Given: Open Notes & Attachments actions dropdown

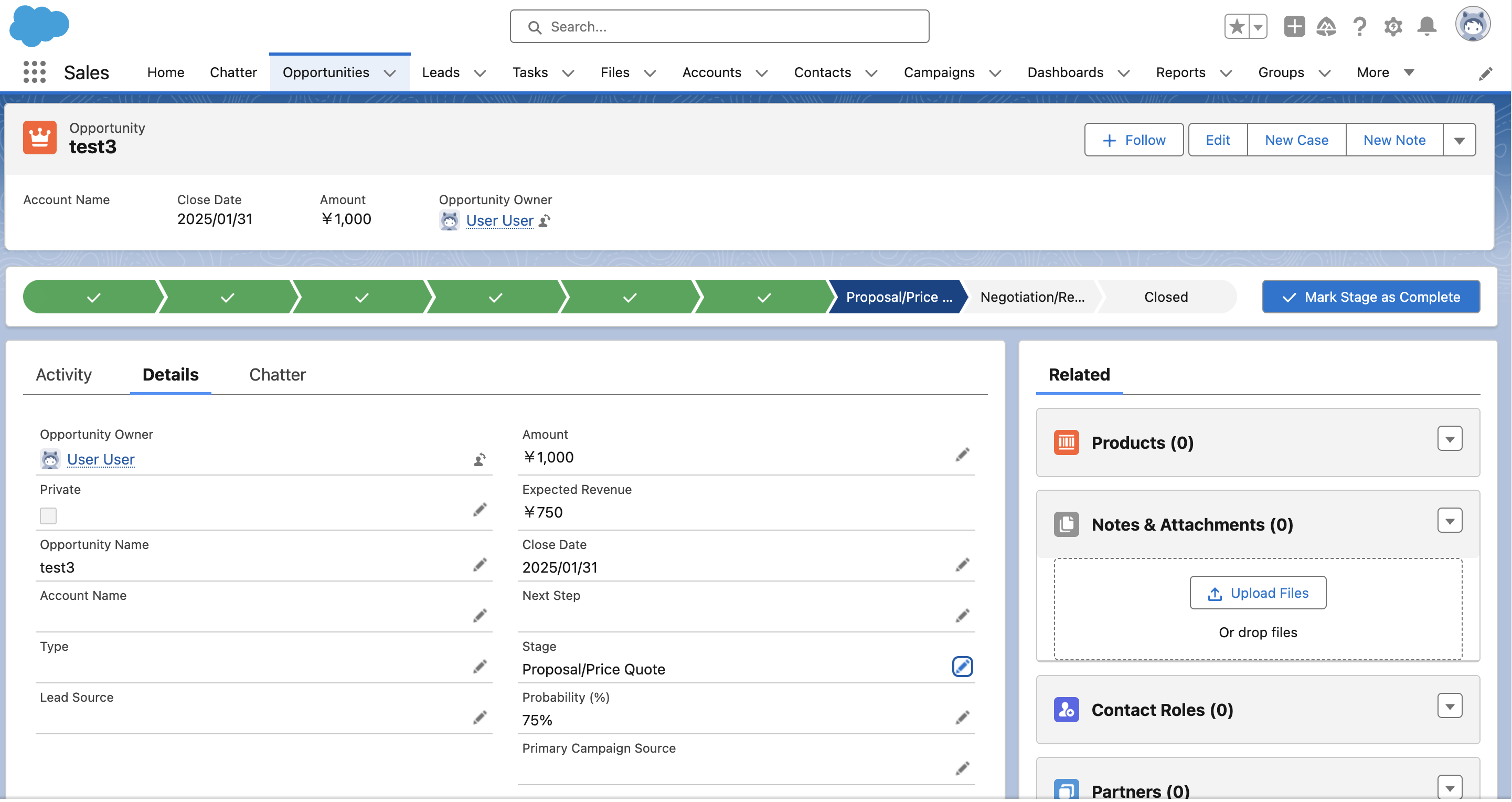Looking at the screenshot, I should tap(1449, 521).
